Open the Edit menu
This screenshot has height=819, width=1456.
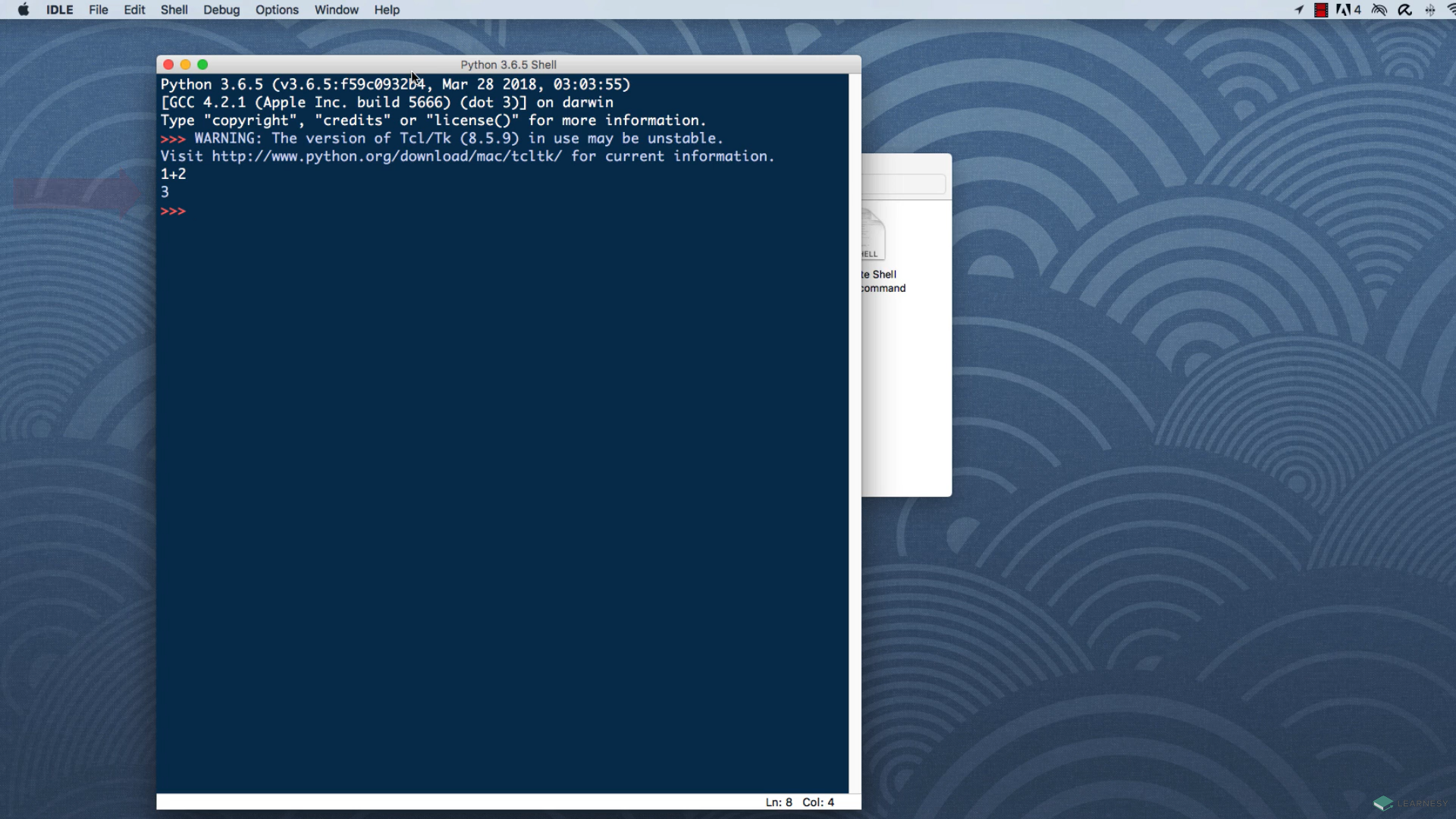coord(134,10)
